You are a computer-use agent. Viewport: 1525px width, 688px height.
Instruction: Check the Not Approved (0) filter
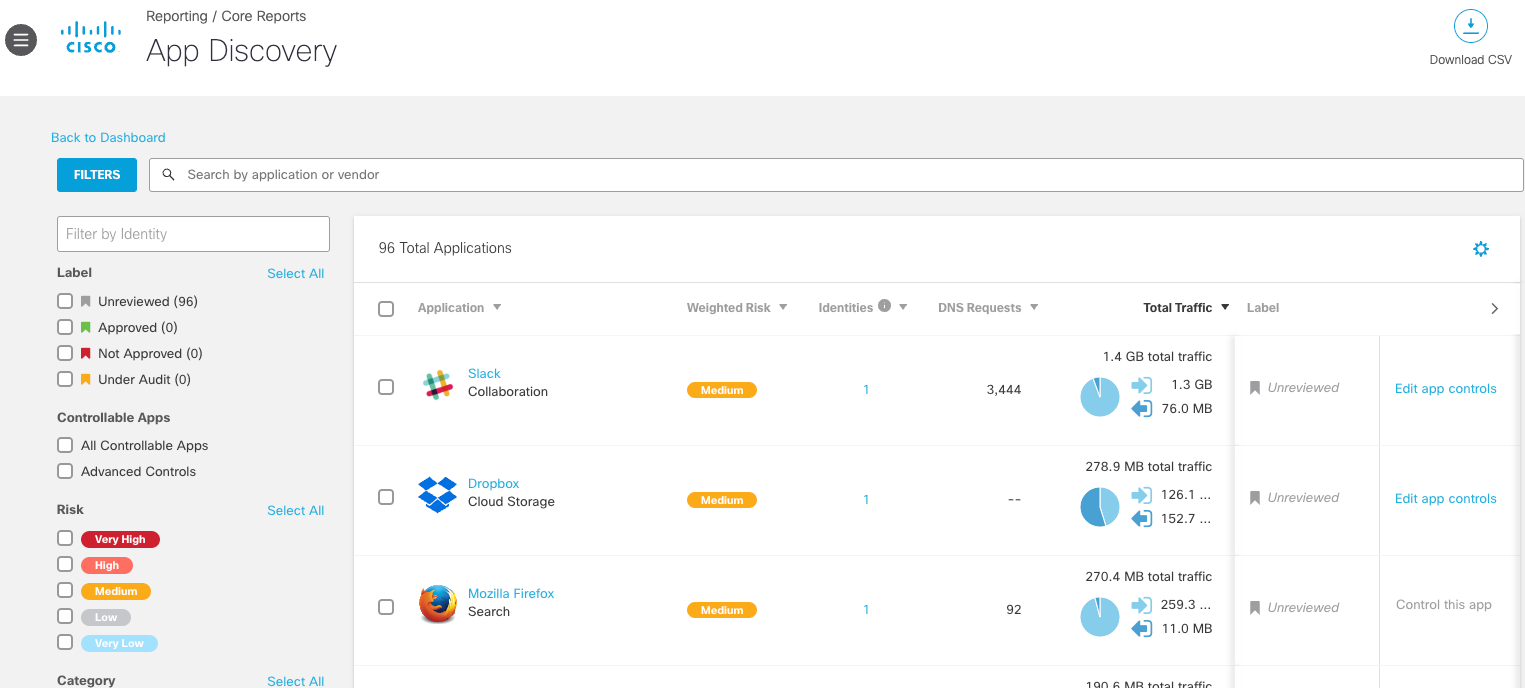click(x=65, y=353)
